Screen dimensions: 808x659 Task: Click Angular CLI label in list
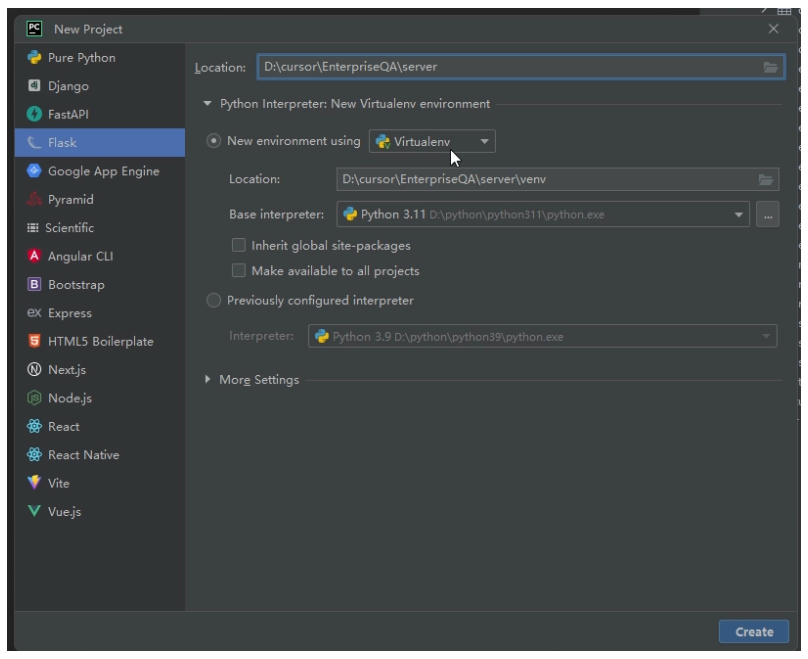click(80, 256)
